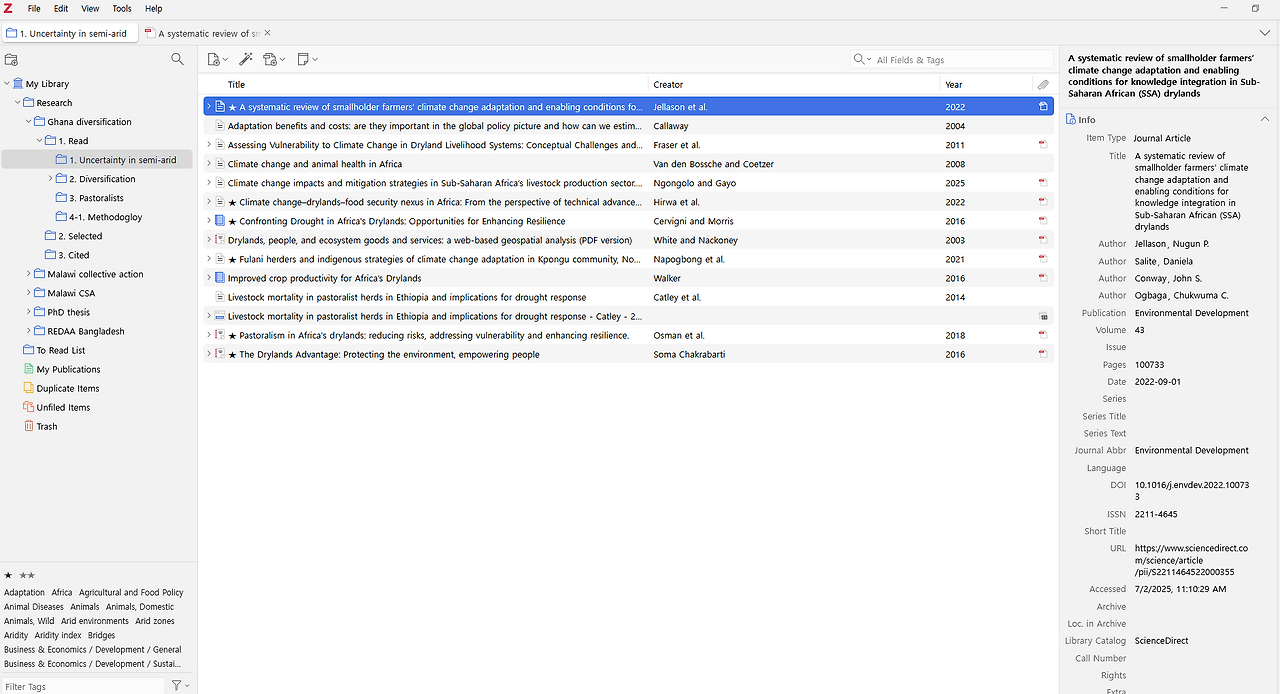Screen dimensions: 1280x694
Task: Click the Info section icon
Action: (1071, 120)
